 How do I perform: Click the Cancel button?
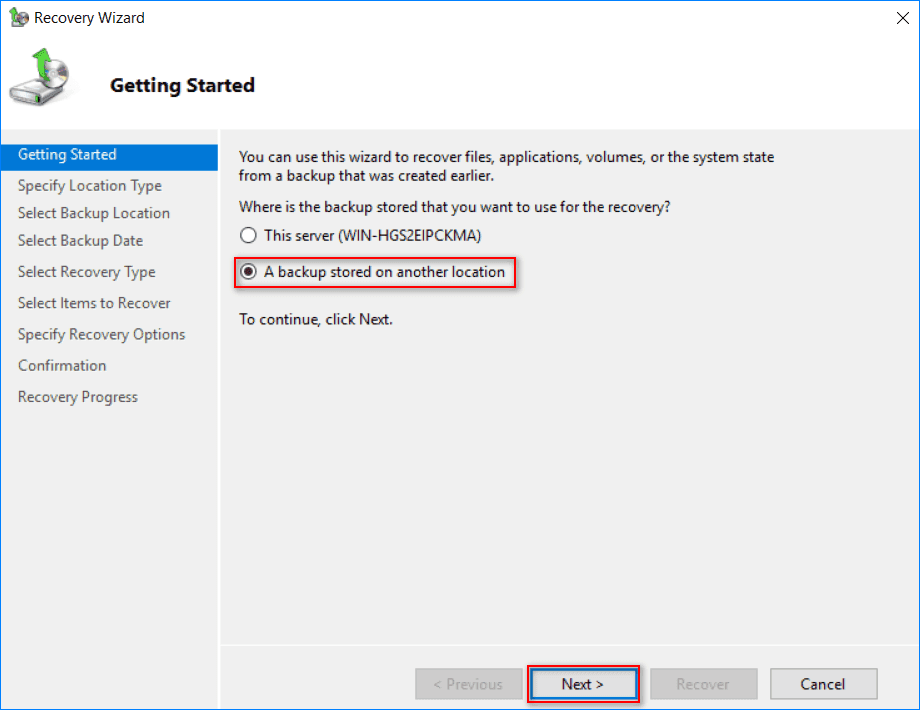click(823, 684)
